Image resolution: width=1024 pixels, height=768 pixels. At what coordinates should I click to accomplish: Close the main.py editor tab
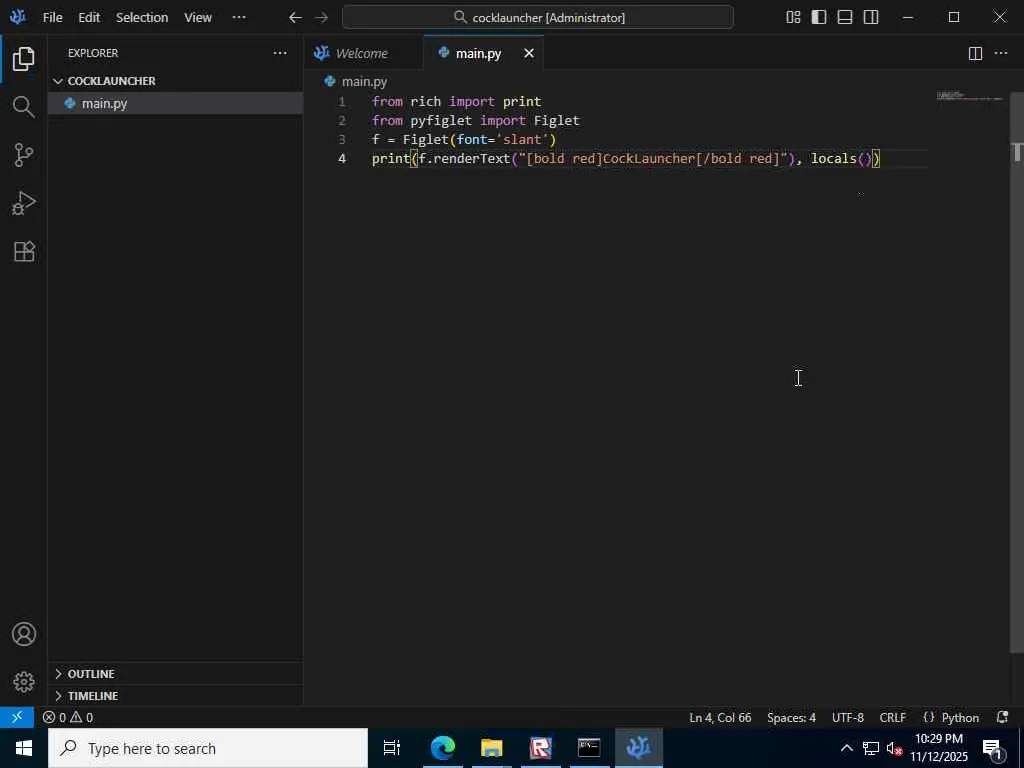pyautogui.click(x=529, y=54)
